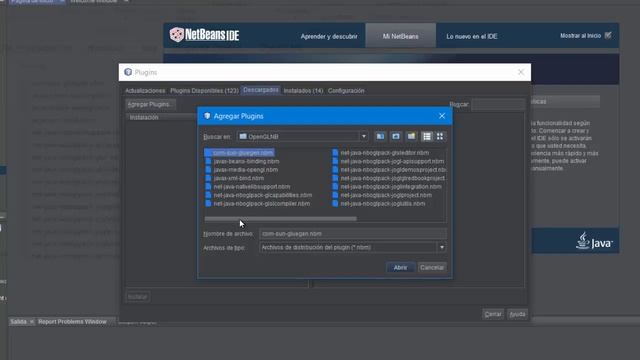Select file net-java-nbogipack-joglproject.nbm
Viewport: 640px width, 360px height.
[x=386, y=195]
